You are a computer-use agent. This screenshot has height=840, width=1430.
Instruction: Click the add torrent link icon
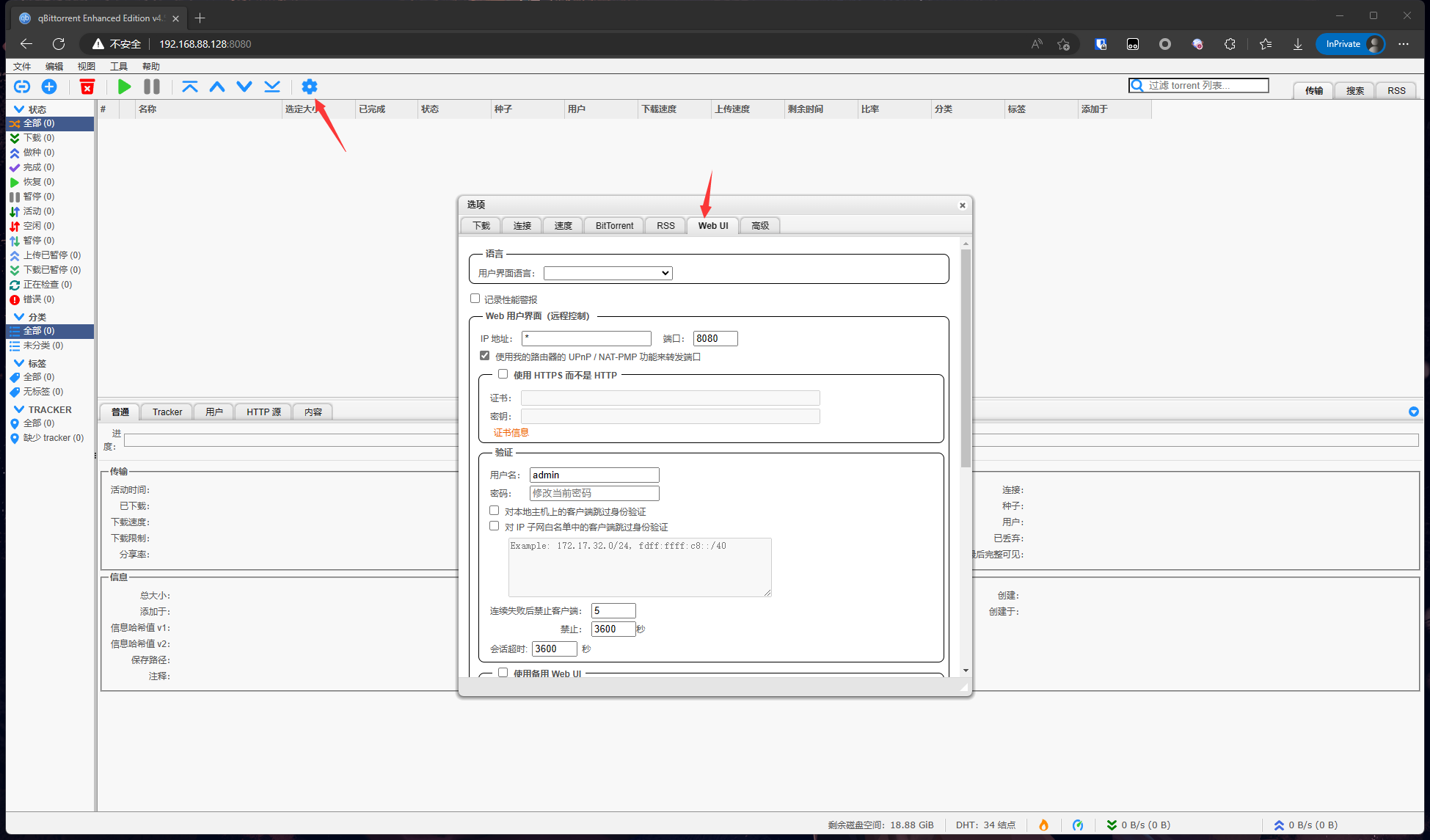(22, 87)
